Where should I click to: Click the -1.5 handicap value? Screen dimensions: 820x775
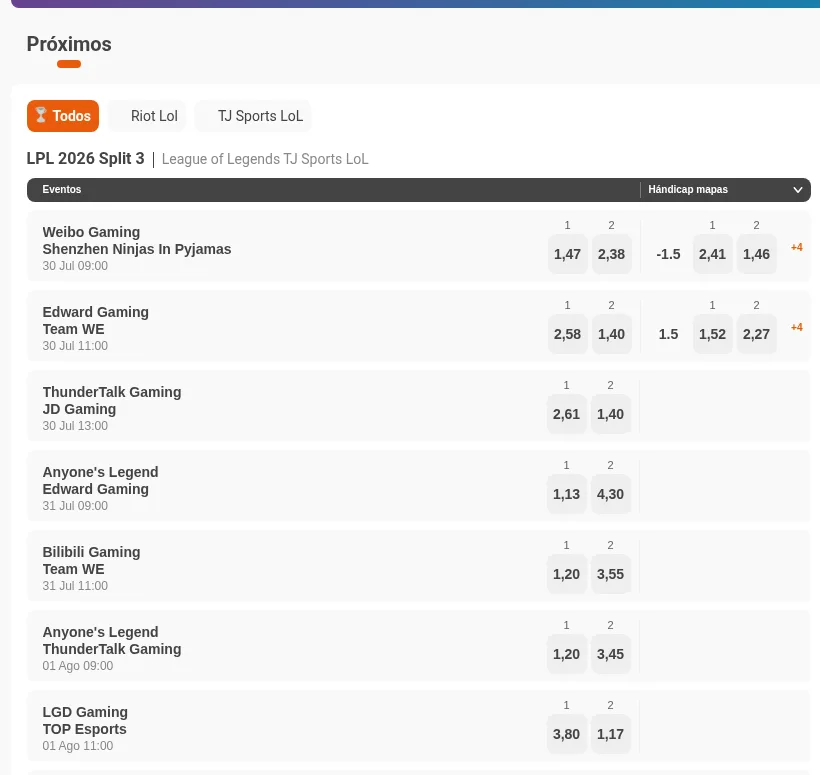click(668, 254)
